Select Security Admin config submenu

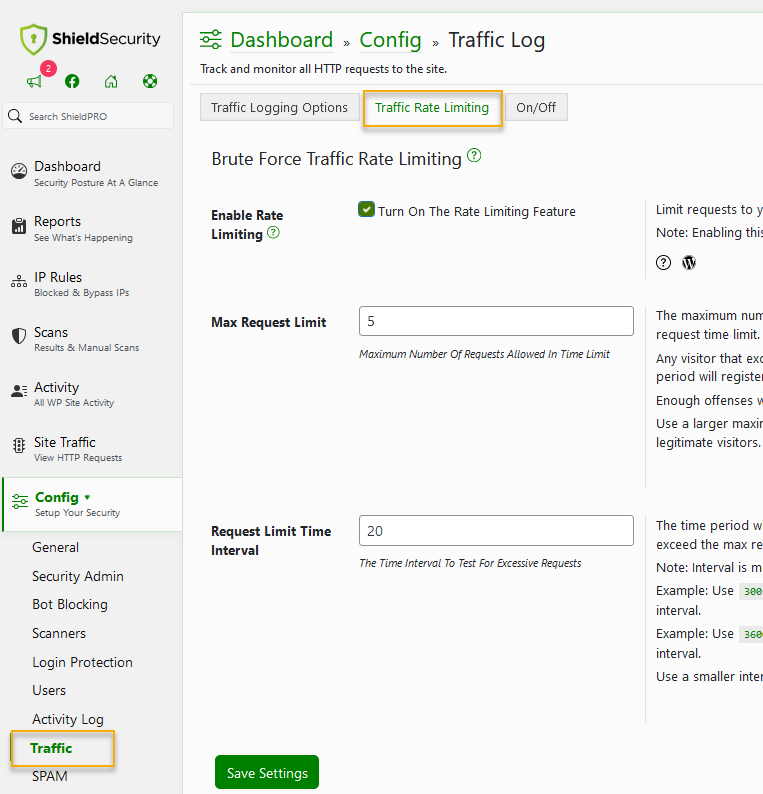(77, 576)
